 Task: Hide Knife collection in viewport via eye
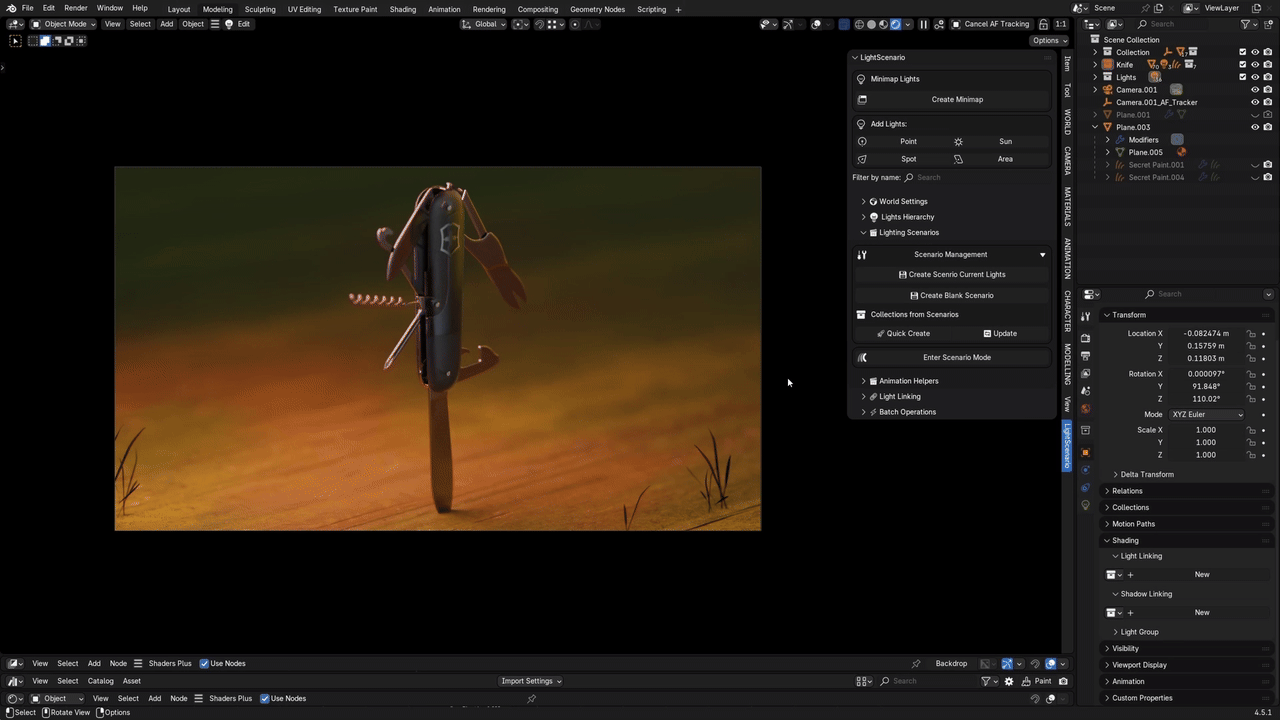pyautogui.click(x=1255, y=65)
